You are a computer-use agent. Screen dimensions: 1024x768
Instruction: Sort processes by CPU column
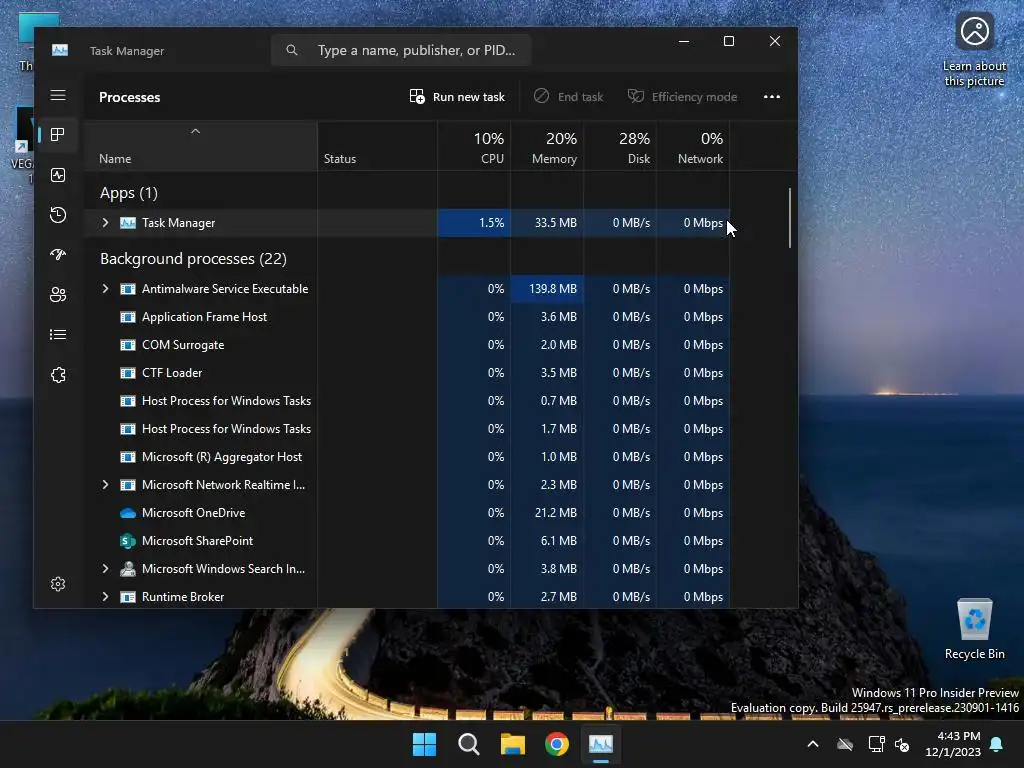pos(473,147)
